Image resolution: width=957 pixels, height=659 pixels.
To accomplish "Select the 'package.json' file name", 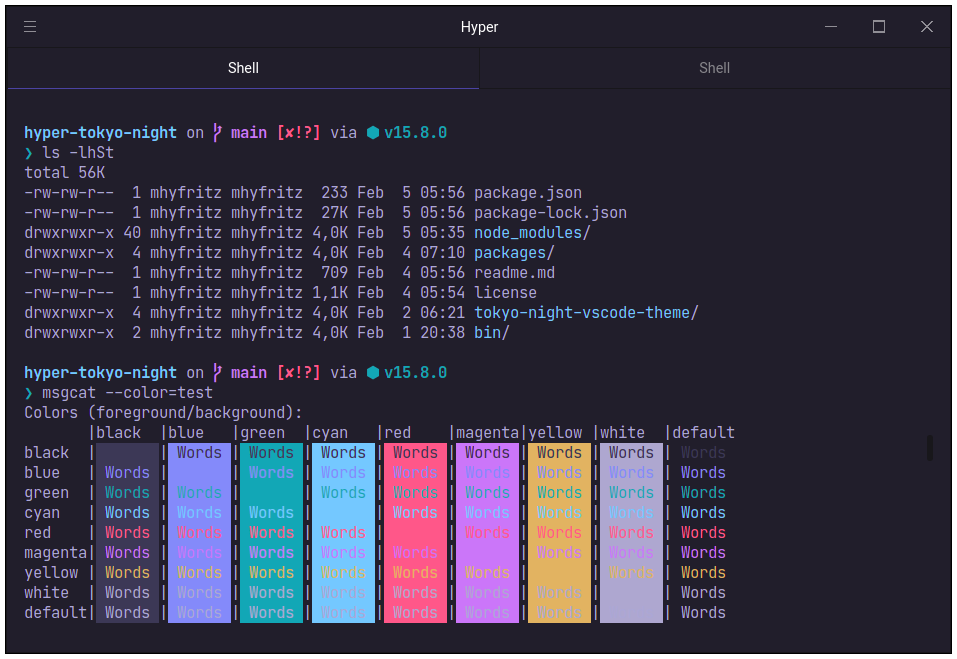I will [x=528, y=193].
